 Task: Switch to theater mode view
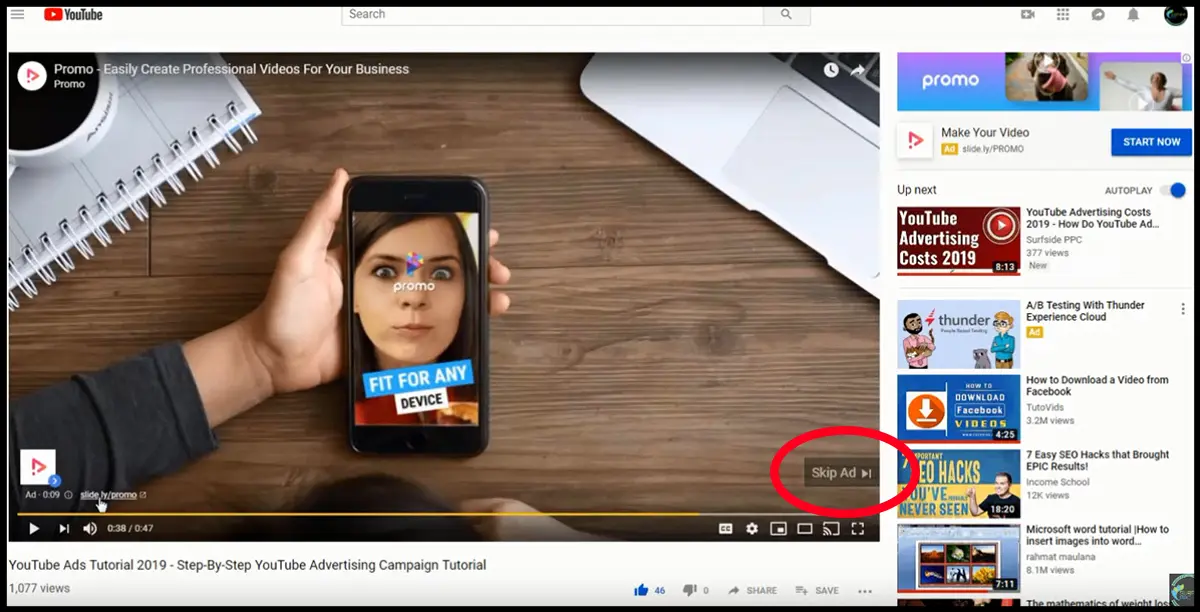[804, 528]
